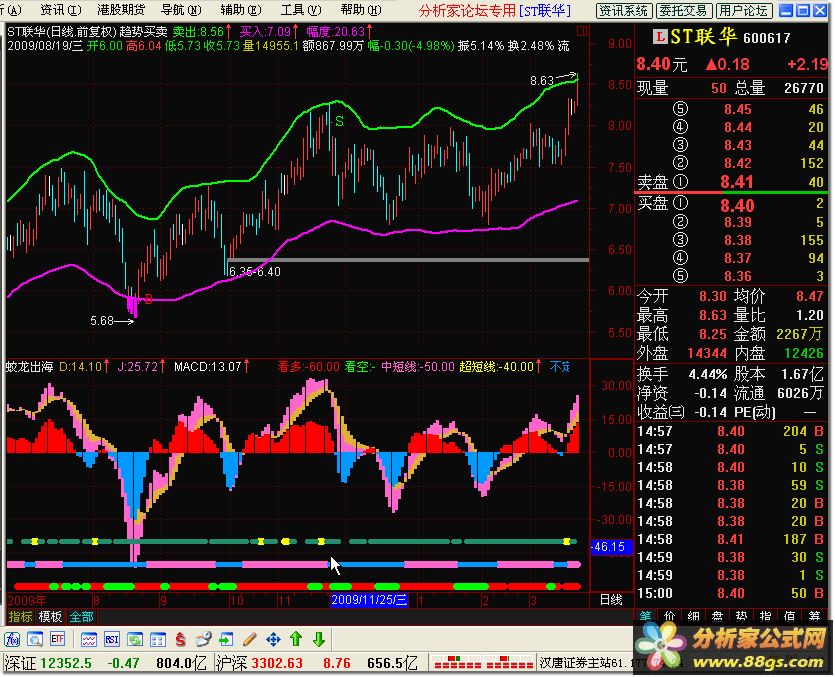
Task: Open the 工具 menu
Action: (x=301, y=10)
